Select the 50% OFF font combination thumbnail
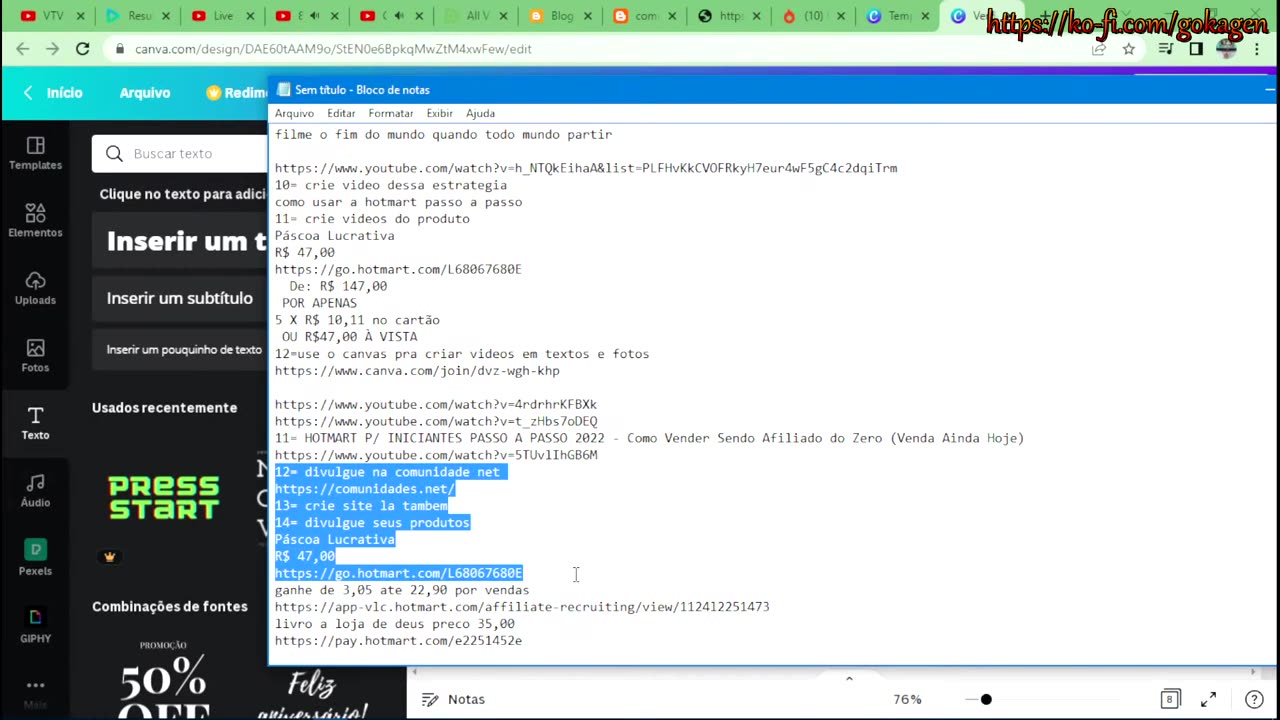The height and width of the screenshot is (720, 1280). (164, 678)
